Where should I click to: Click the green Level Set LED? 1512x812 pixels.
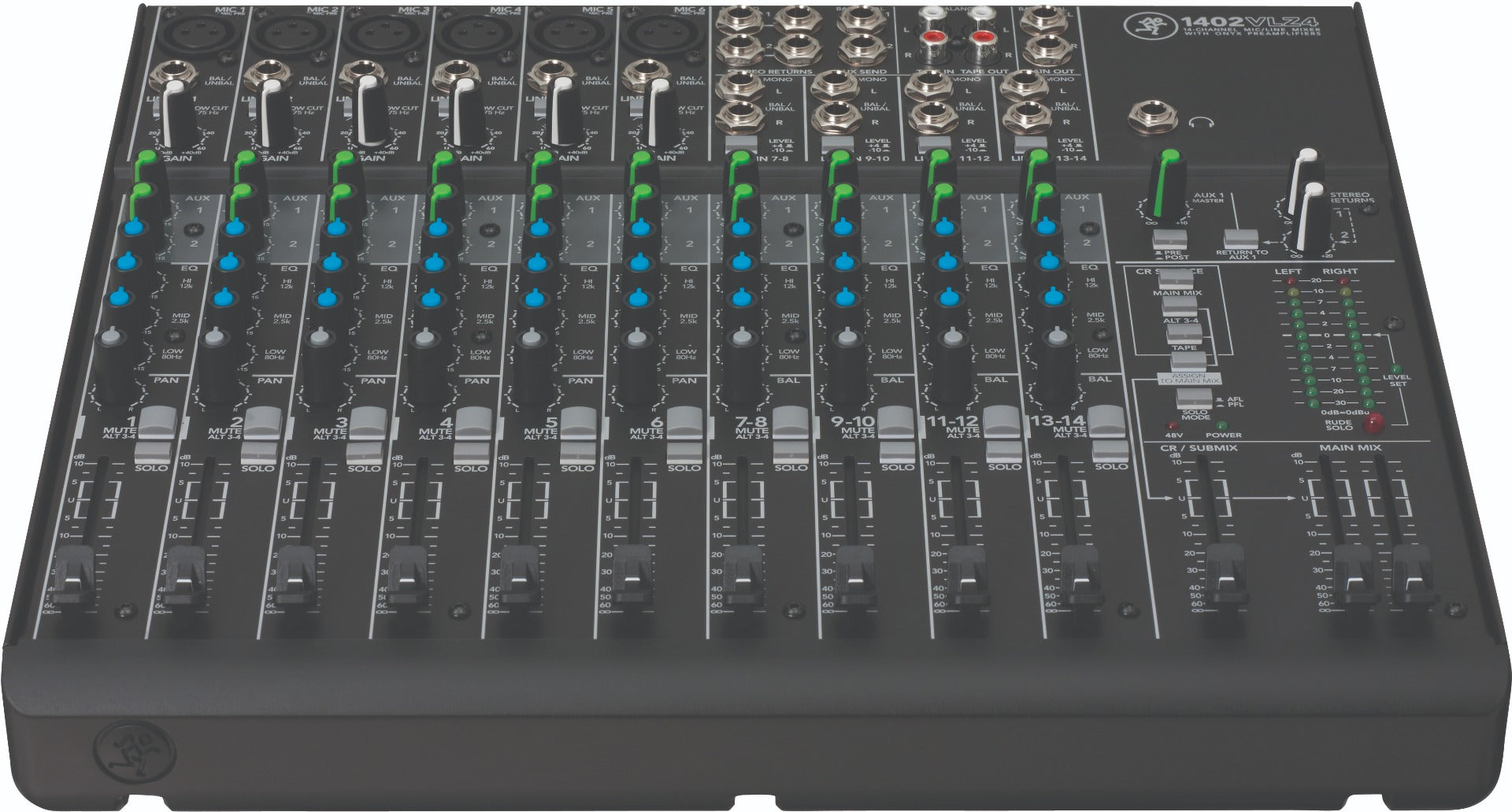pos(1396,369)
